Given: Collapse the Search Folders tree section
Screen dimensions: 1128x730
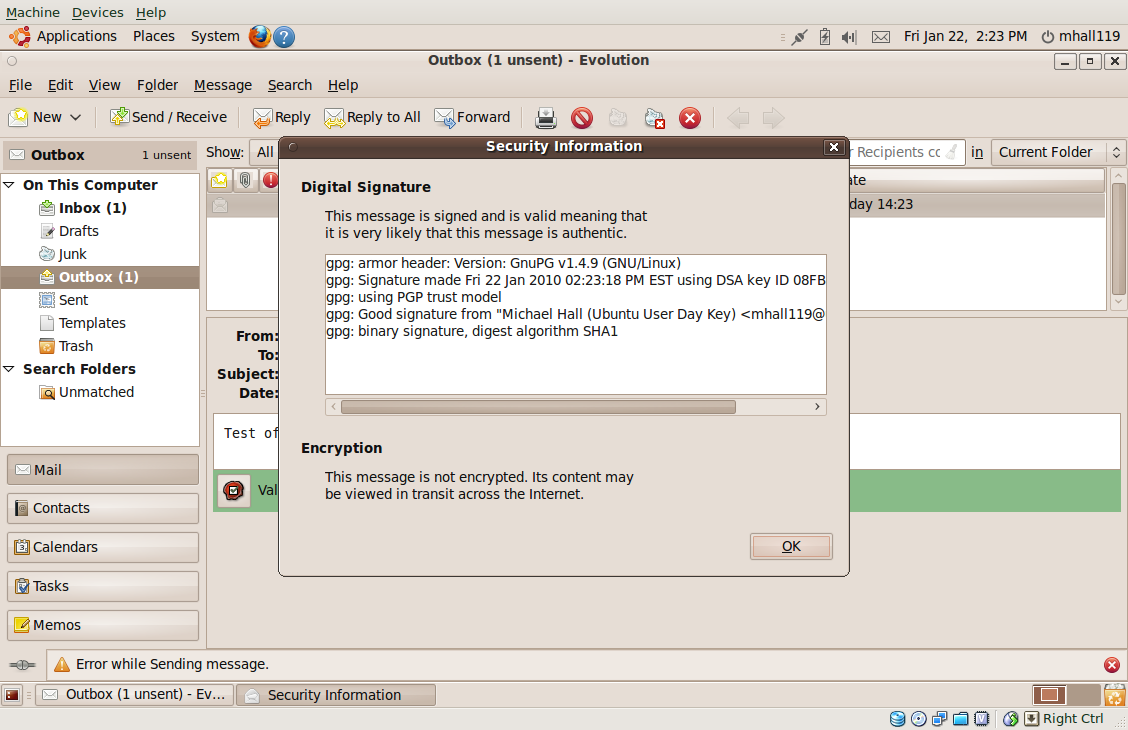Looking at the screenshot, I should click(x=10, y=369).
